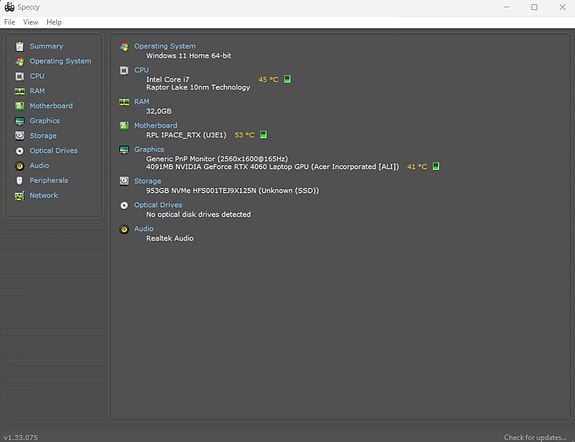The image size is (575, 442).
Task: Select the Motherboard sidebar icon
Action: point(19,106)
